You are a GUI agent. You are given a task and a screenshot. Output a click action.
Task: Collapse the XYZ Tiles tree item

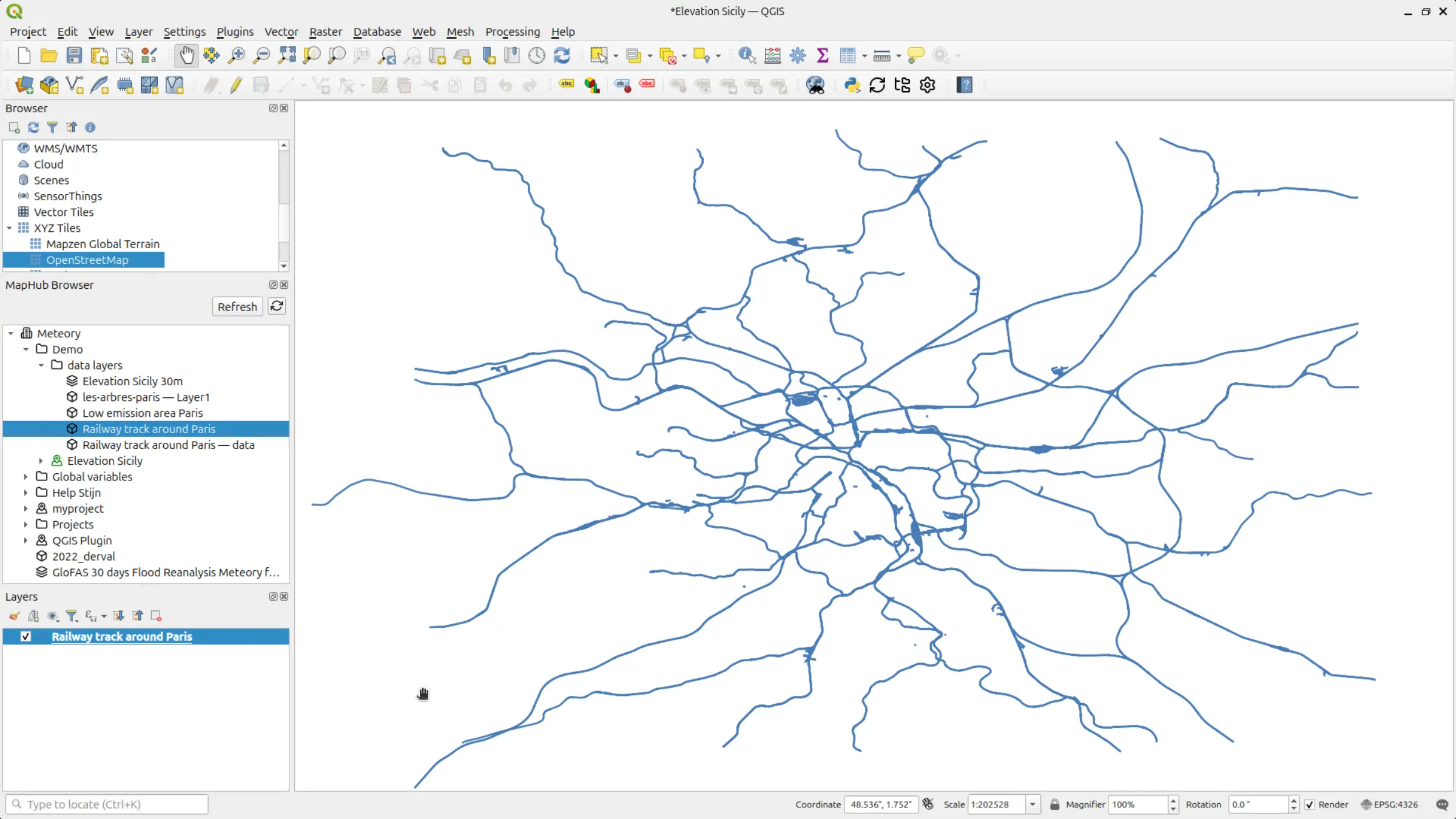click(x=9, y=227)
